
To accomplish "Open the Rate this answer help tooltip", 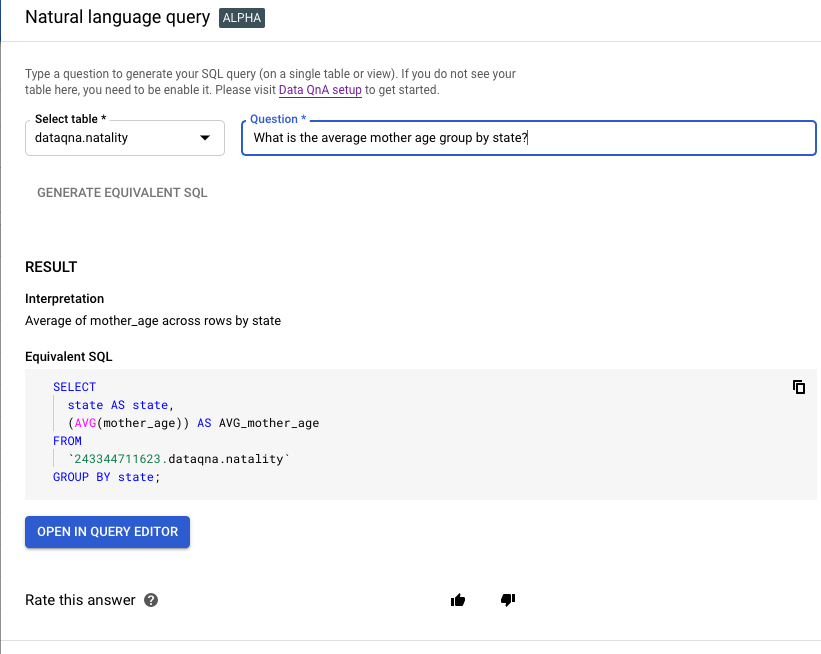I will [x=151, y=600].
